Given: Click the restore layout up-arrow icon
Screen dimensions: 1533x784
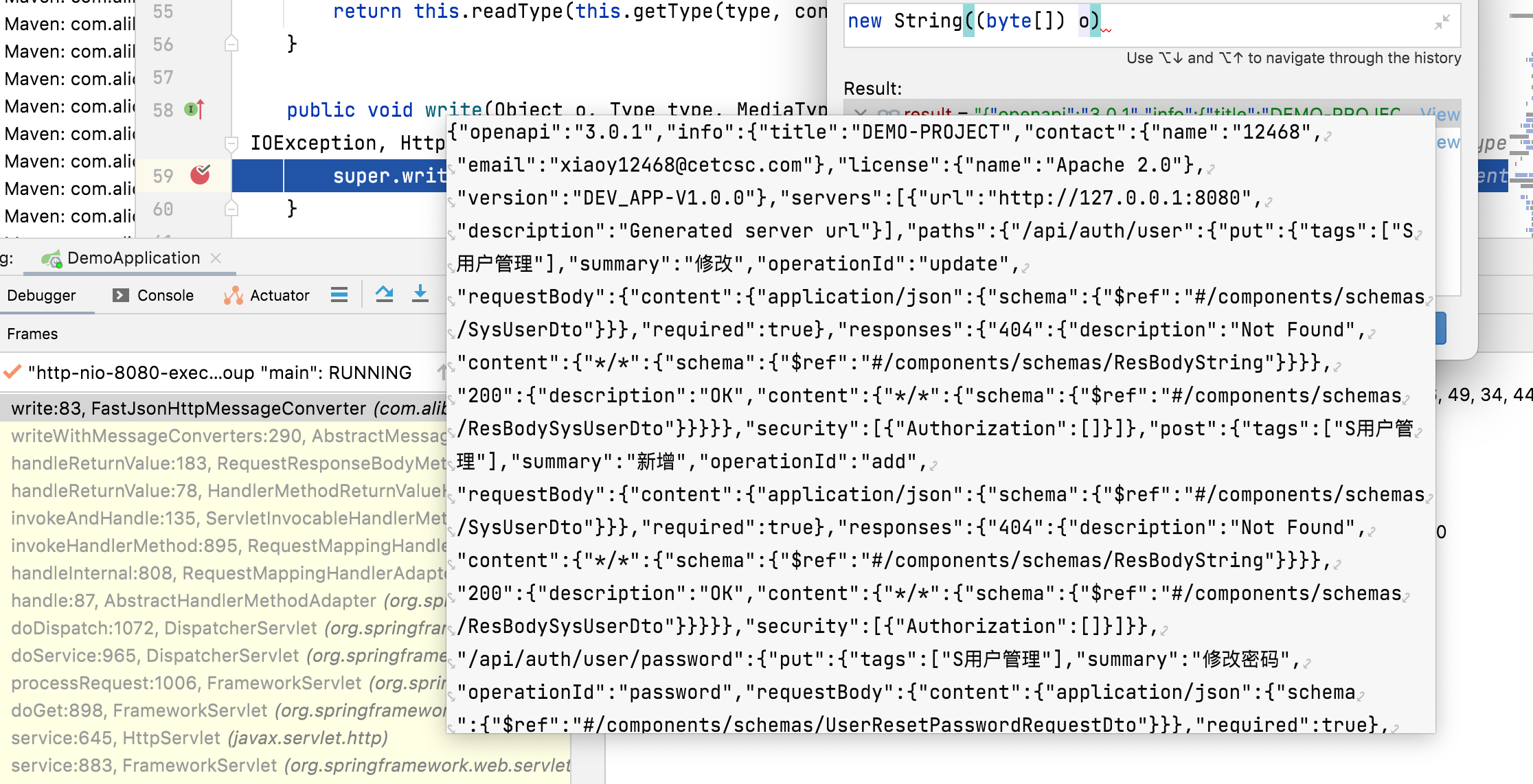Looking at the screenshot, I should coord(385,294).
